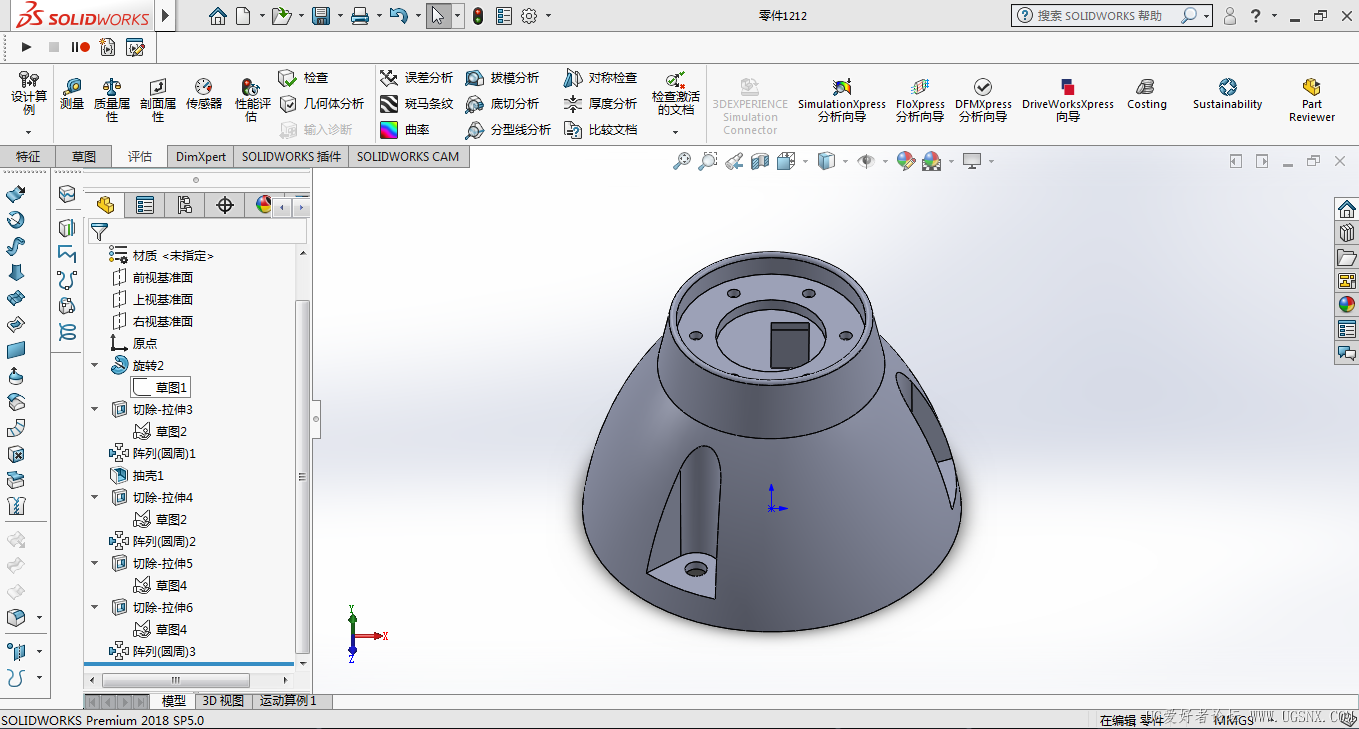
Task: Open the Costing tool
Action: 1147,94
